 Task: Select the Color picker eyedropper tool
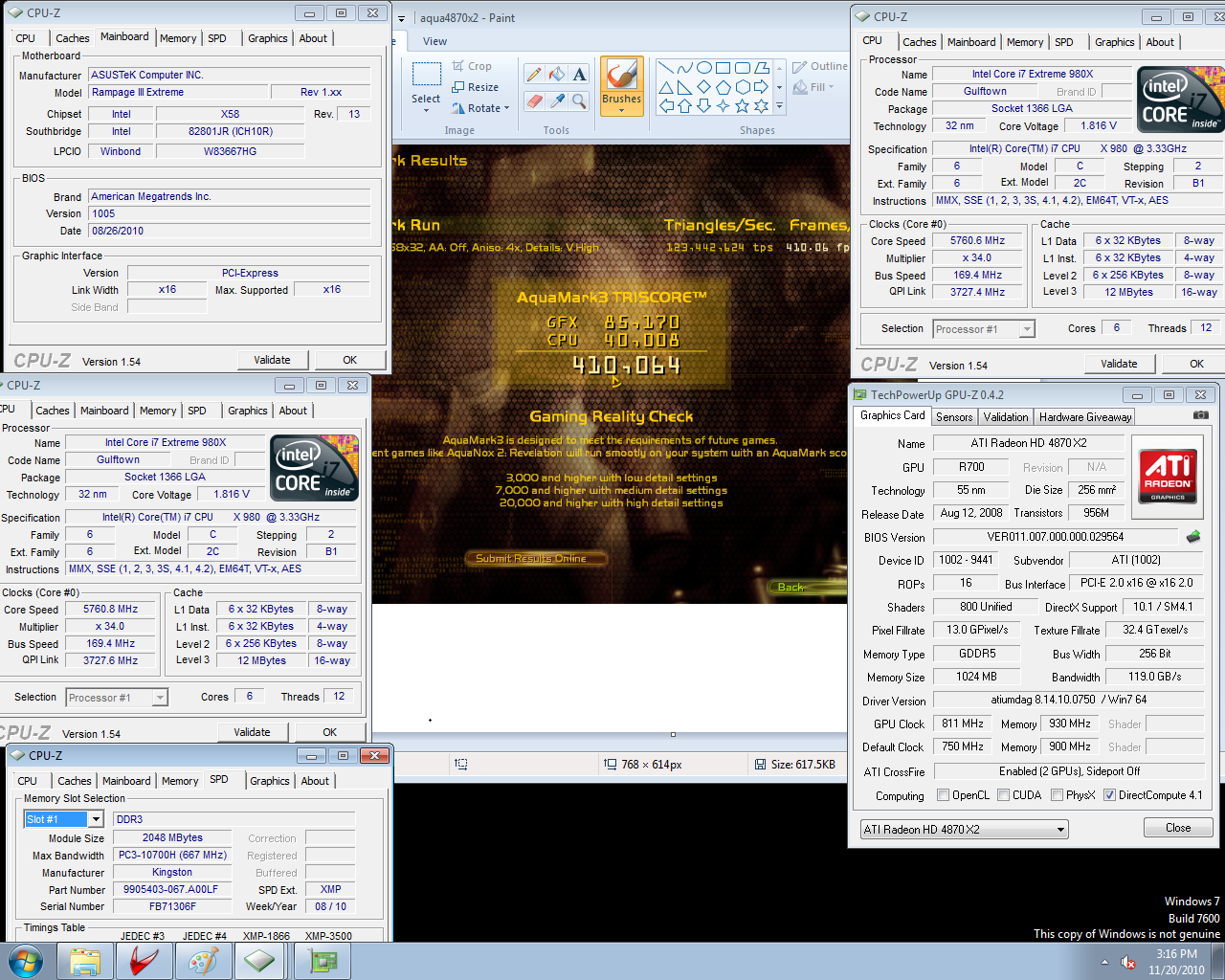pyautogui.click(x=557, y=100)
